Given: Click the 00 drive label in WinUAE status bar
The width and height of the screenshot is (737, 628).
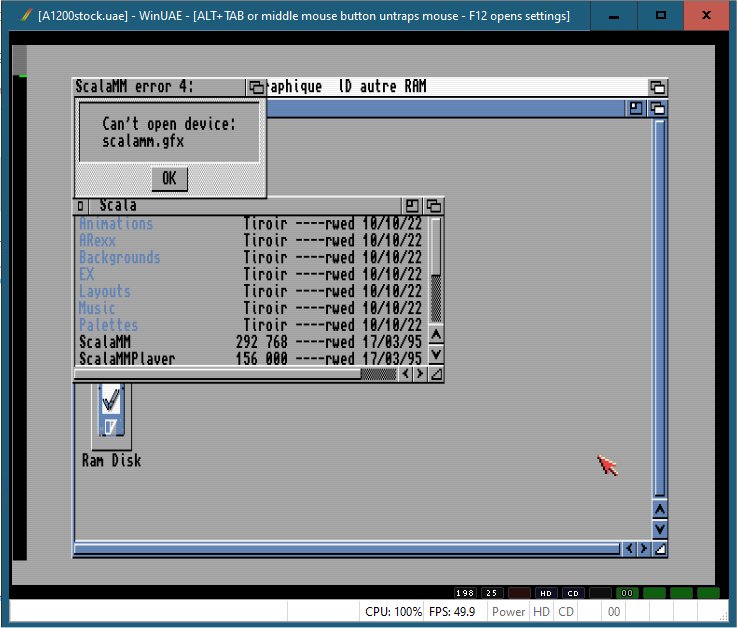Looking at the screenshot, I should click(x=614, y=612).
